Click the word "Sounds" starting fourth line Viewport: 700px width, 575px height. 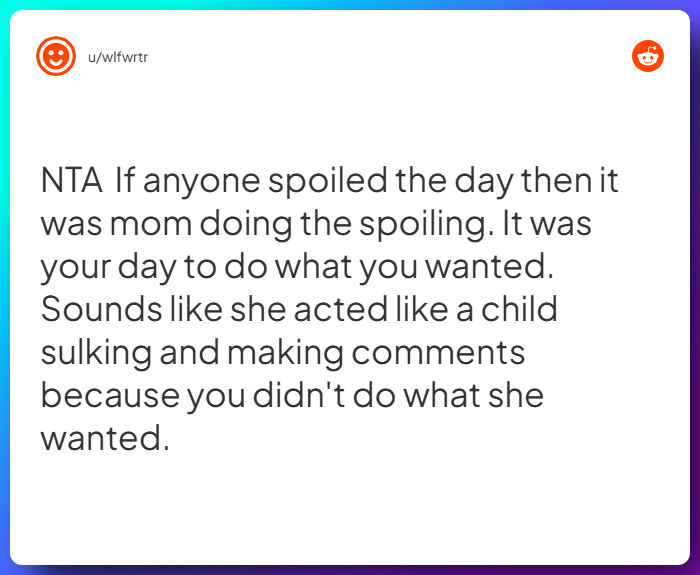(101, 309)
